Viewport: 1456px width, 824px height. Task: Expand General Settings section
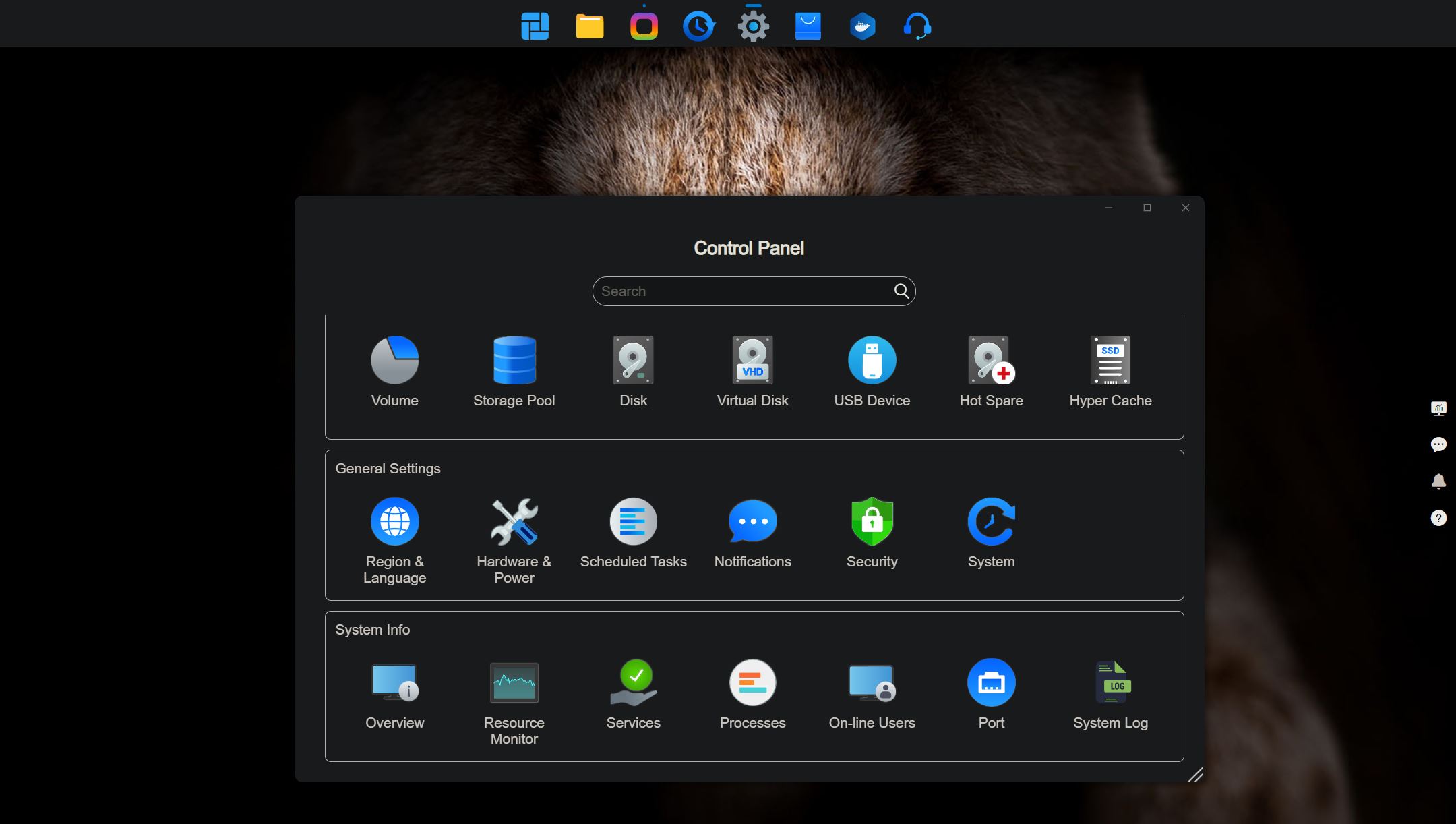coord(387,468)
